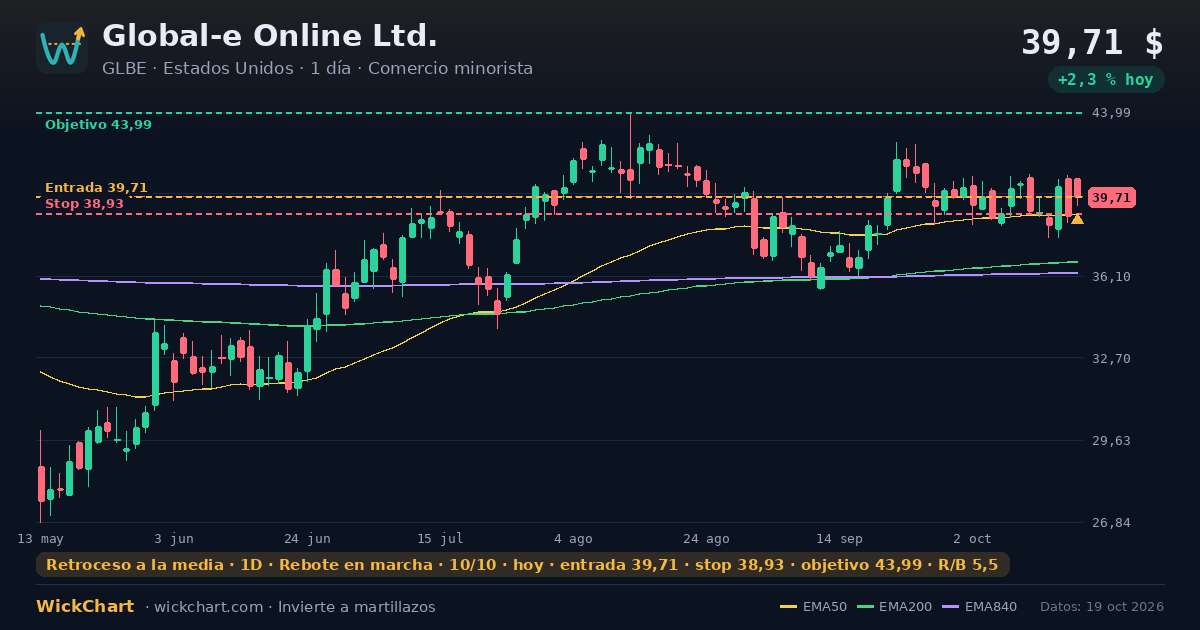
Task: Click the WickChart brand name in footer
Action: pos(85,607)
